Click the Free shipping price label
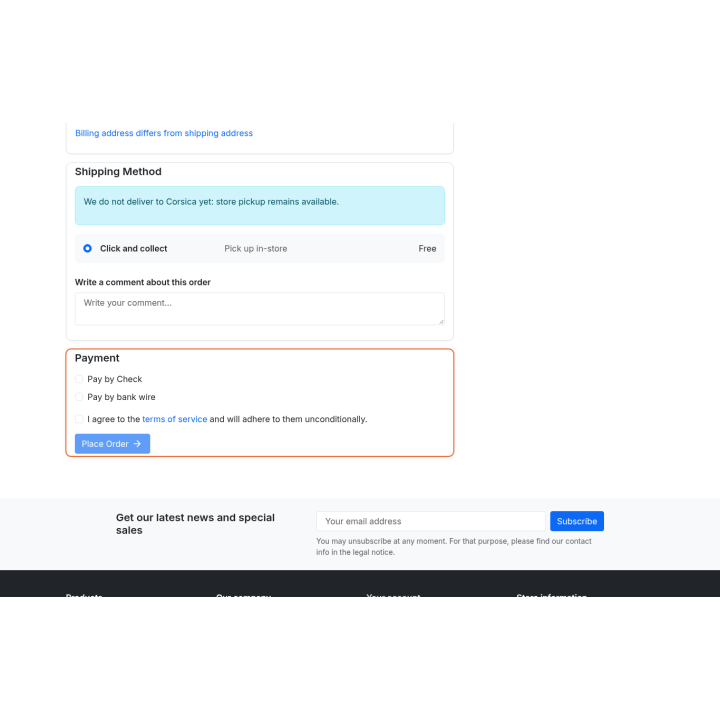The width and height of the screenshot is (720, 720). (x=427, y=248)
